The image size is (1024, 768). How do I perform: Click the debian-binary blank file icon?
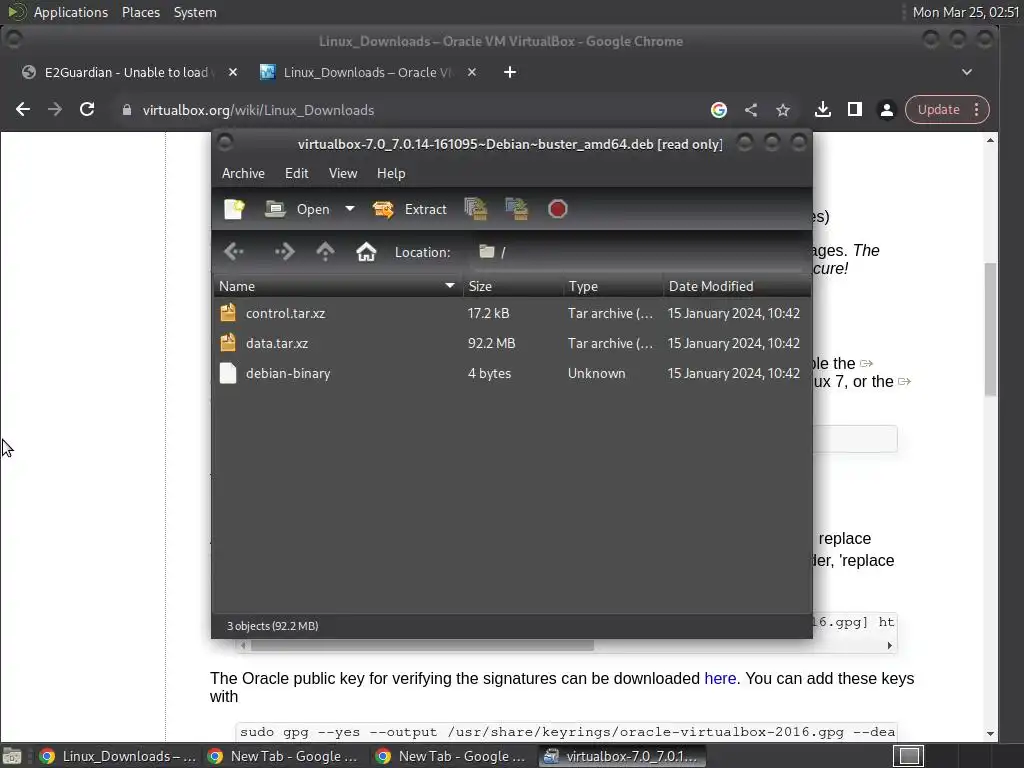[228, 373]
